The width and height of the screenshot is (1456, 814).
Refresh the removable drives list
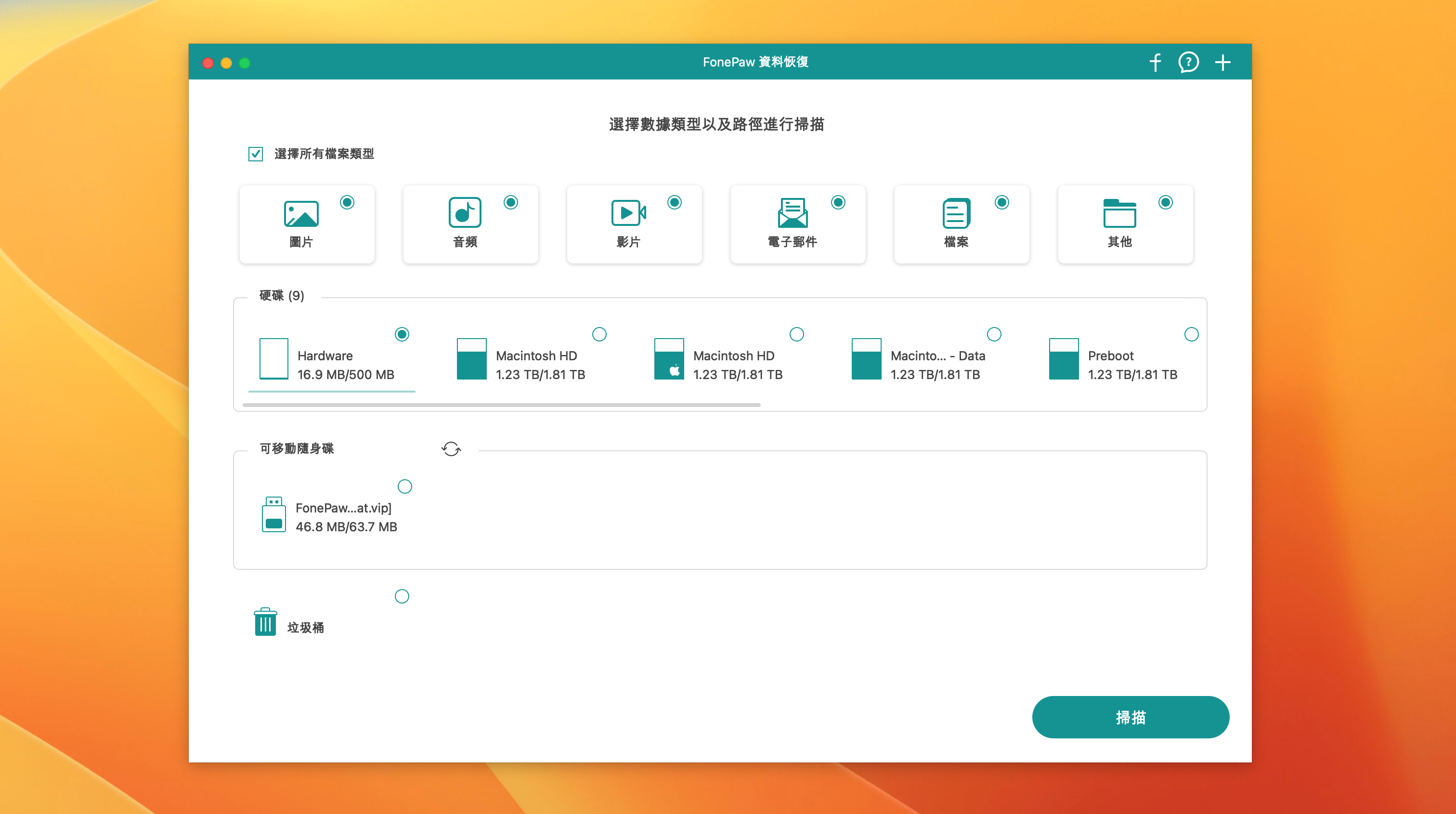pyautogui.click(x=451, y=449)
